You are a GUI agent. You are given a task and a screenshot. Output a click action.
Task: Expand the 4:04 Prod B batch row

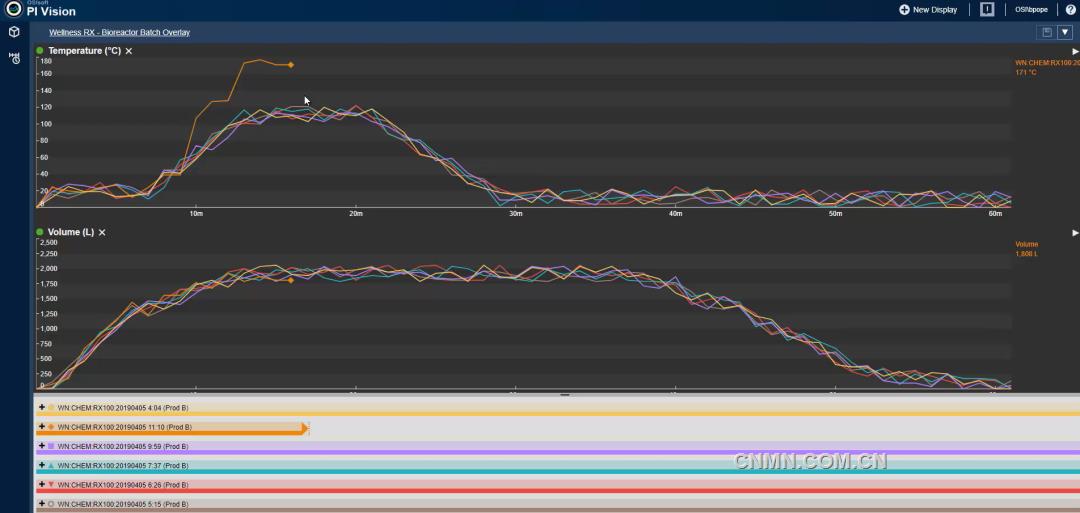(41, 407)
